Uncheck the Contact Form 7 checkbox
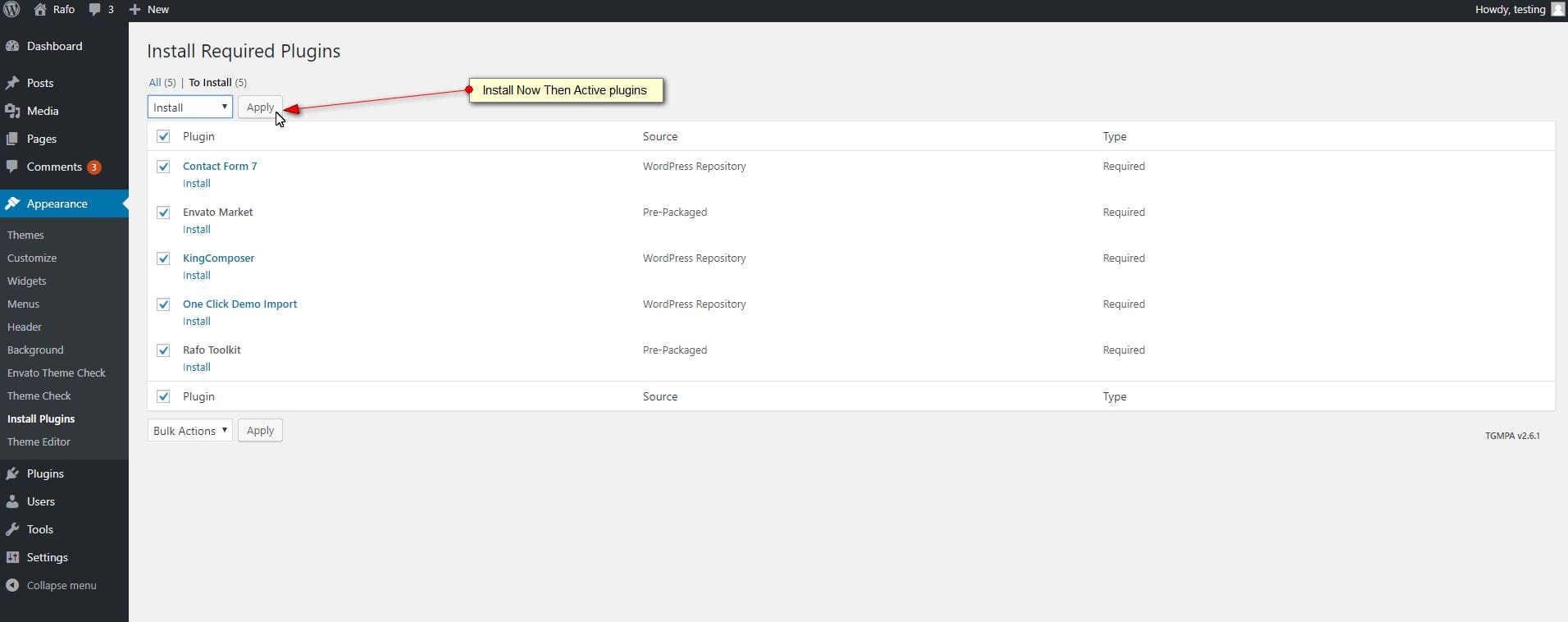 pos(163,167)
